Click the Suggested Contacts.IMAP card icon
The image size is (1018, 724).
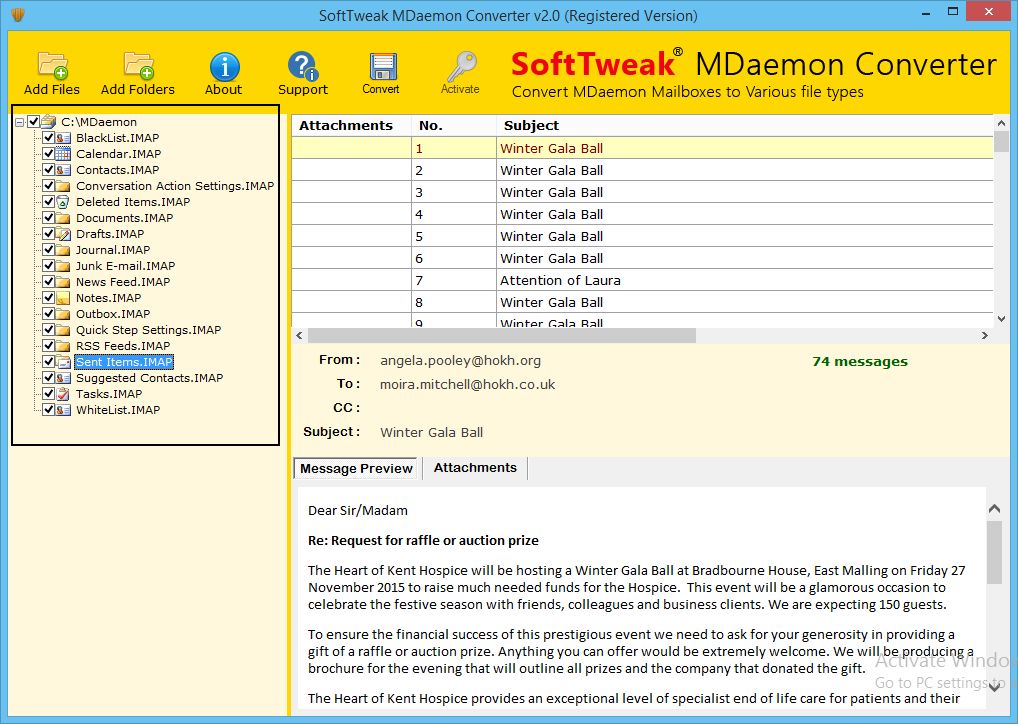tap(63, 378)
